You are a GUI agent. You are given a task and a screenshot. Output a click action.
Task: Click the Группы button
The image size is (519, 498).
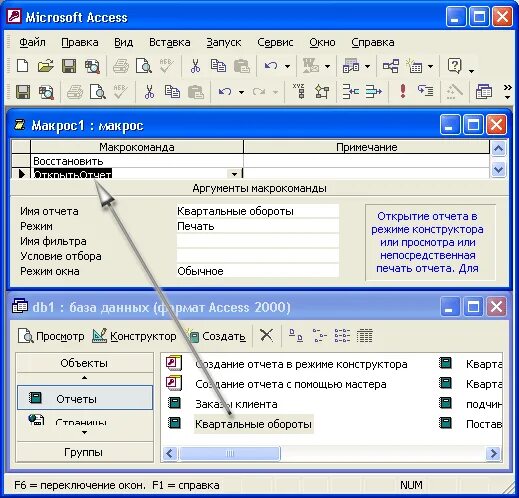tap(84, 452)
